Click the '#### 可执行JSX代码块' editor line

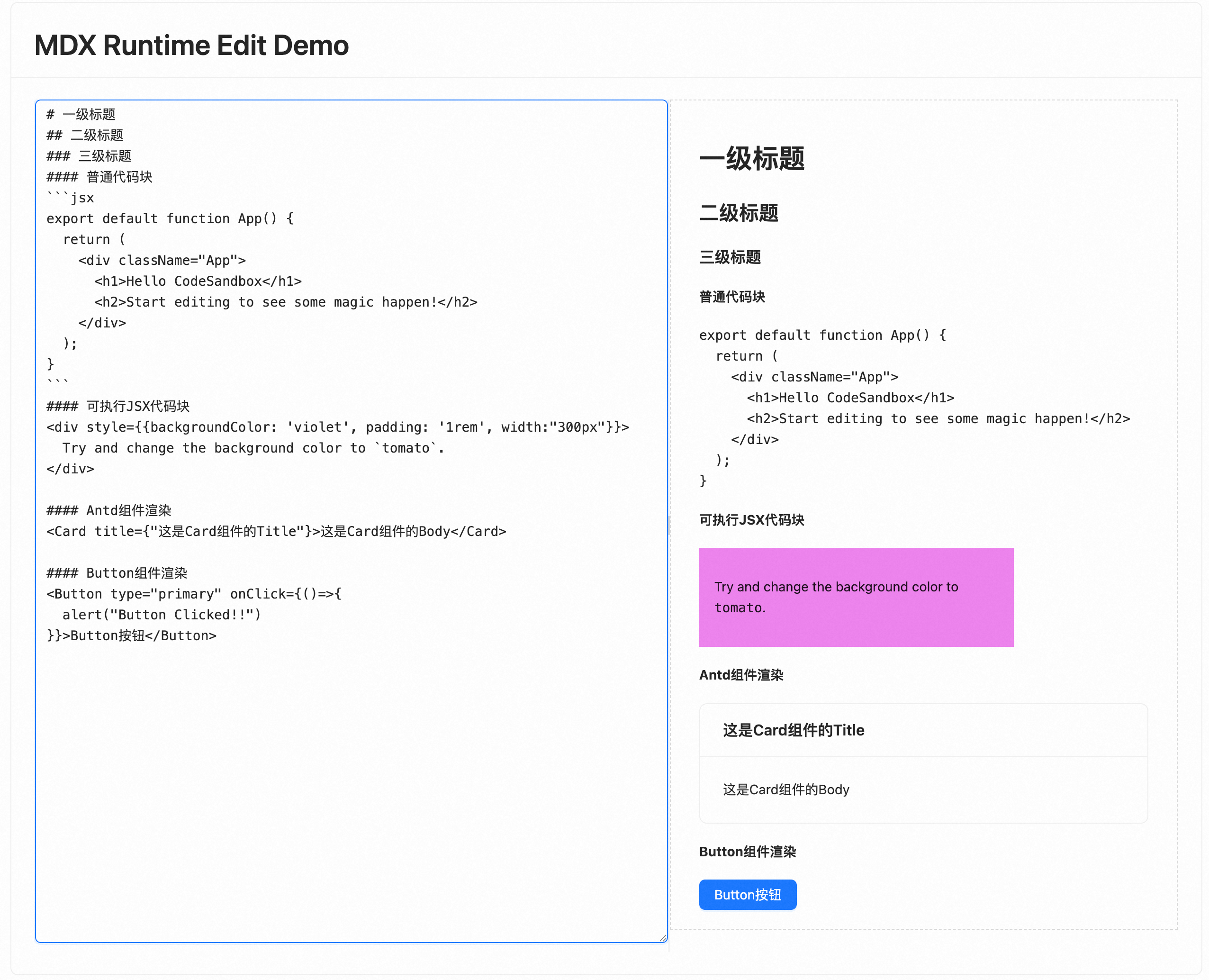[x=118, y=407]
